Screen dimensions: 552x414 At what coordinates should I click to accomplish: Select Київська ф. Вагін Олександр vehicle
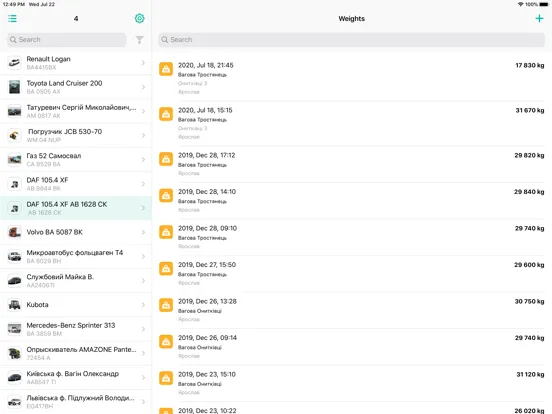tap(76, 377)
